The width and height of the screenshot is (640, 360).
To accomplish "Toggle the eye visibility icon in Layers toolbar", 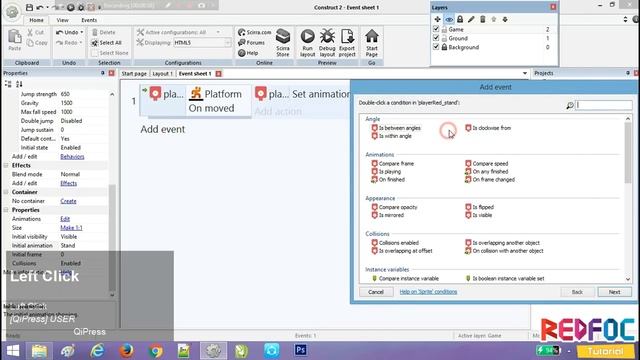I will (449, 19).
